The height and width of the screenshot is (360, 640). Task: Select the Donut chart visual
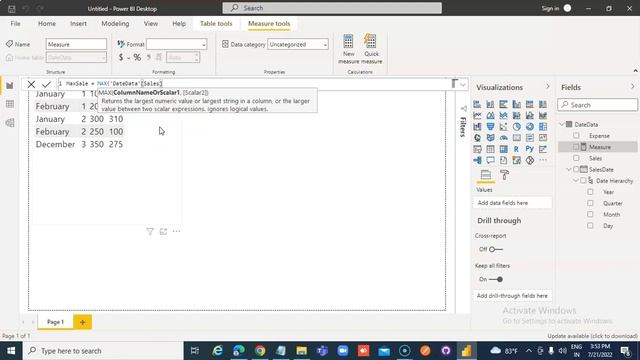[x=529, y=127]
